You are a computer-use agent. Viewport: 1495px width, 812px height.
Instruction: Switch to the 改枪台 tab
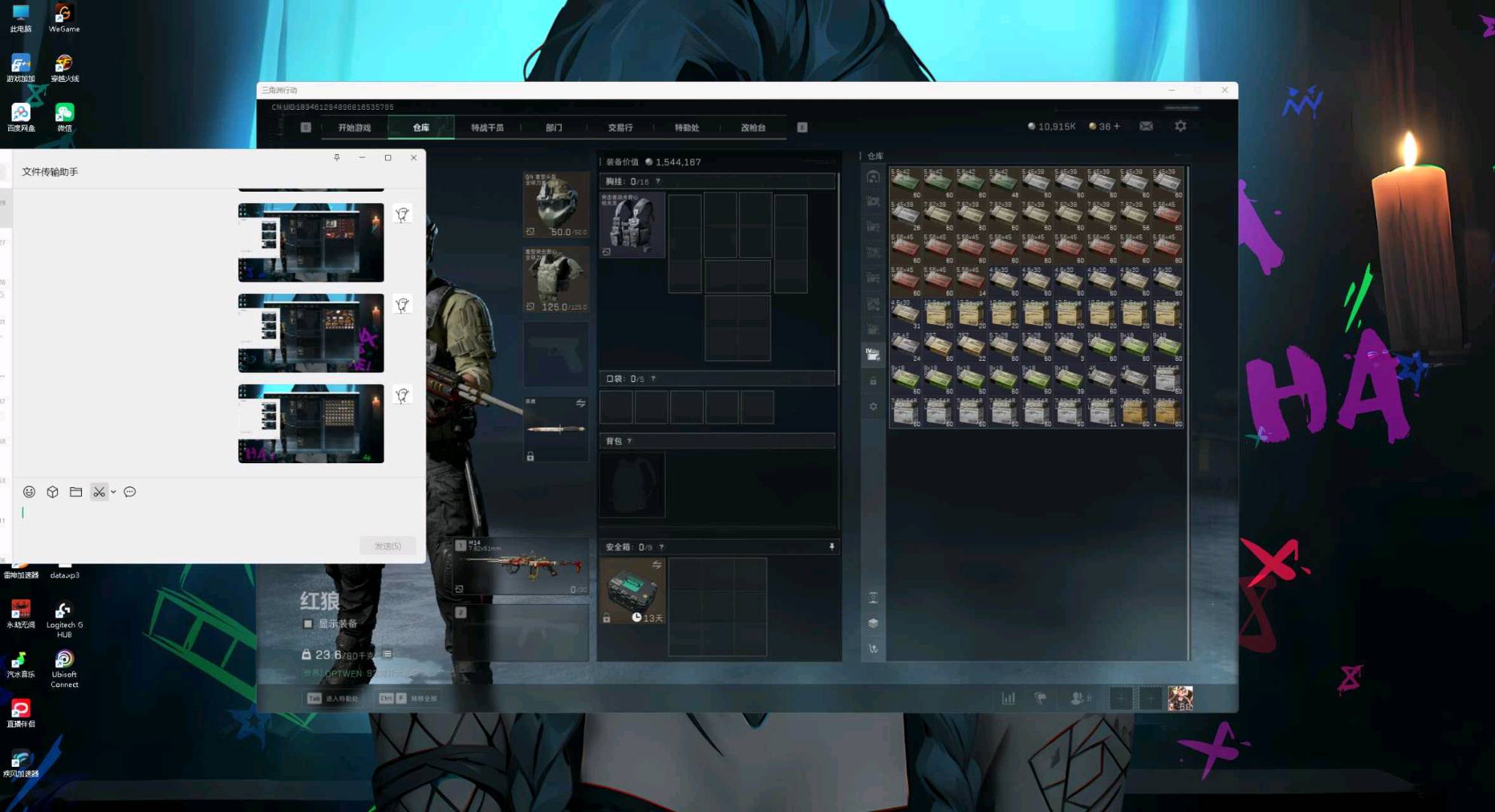point(753,127)
